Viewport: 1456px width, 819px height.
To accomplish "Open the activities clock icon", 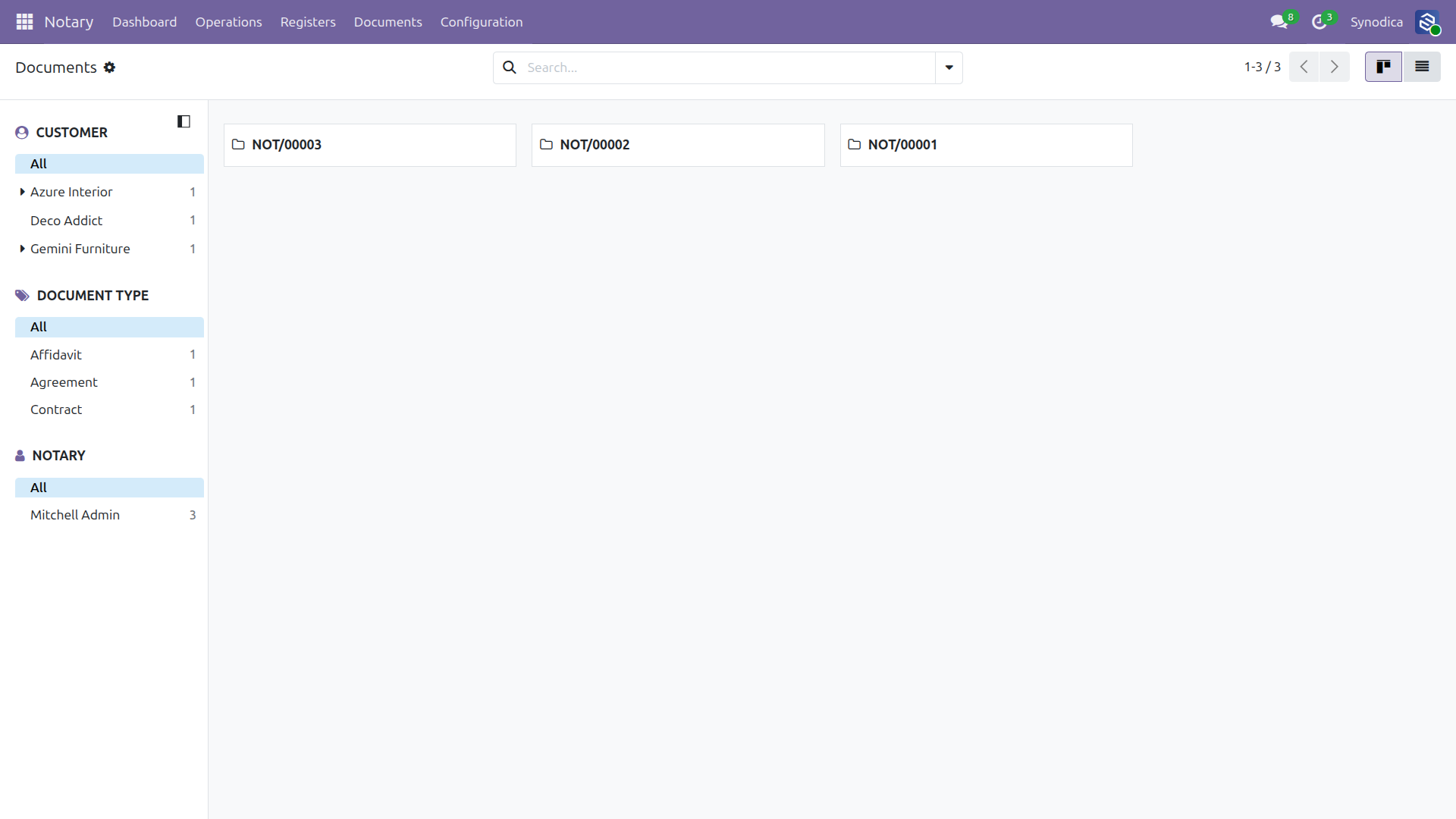I will (x=1319, y=22).
